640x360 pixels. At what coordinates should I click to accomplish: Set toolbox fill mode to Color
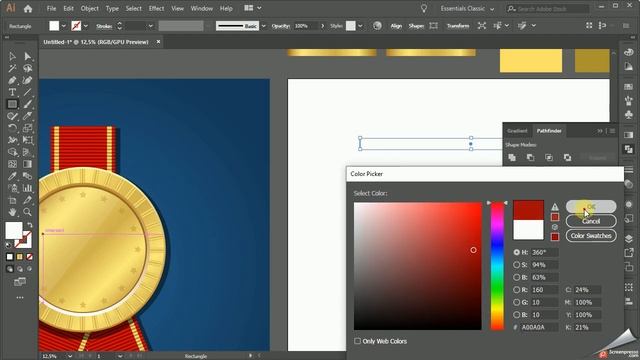coord(10,257)
